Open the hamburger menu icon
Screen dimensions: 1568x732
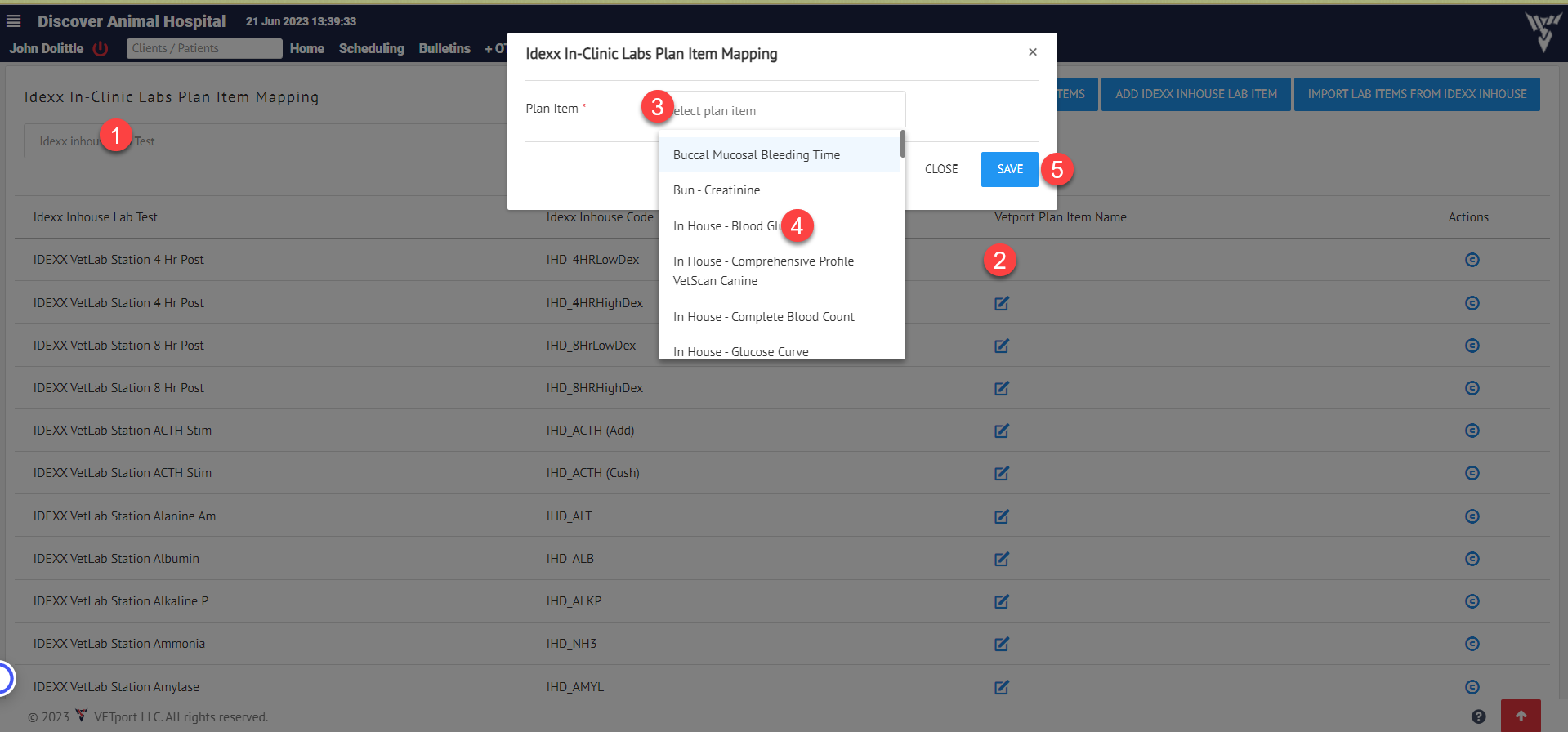(14, 21)
